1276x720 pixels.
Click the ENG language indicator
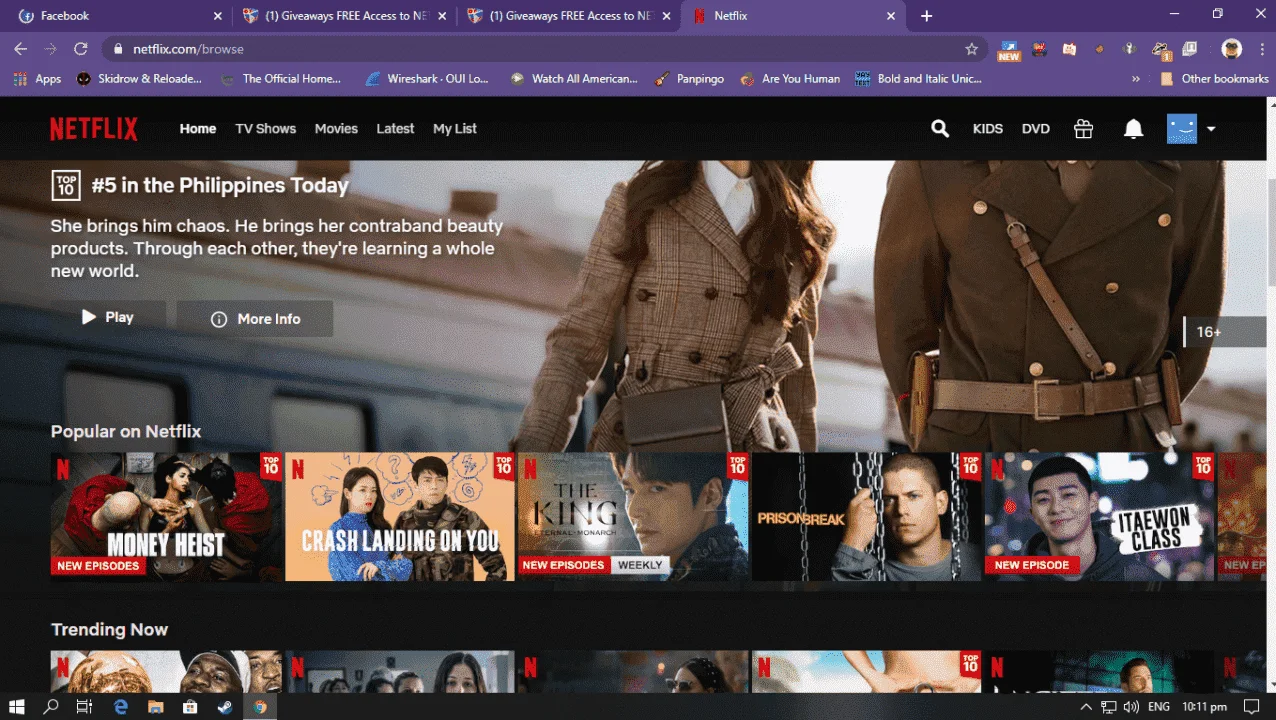click(x=1159, y=707)
